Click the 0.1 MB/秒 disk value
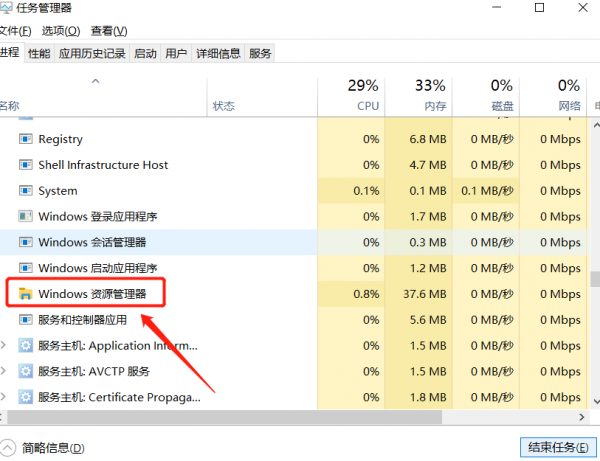Viewport: 600px width, 461px height. coord(487,191)
